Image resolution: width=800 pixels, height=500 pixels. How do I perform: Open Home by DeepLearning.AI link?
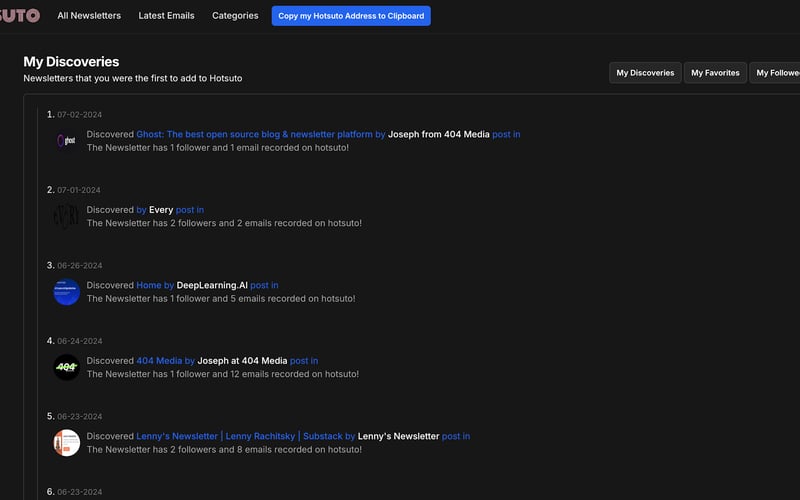coord(148,285)
